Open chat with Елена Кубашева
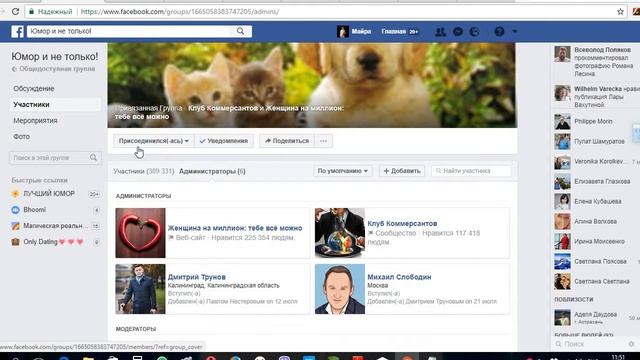This screenshot has height=360, width=640. [x=596, y=201]
